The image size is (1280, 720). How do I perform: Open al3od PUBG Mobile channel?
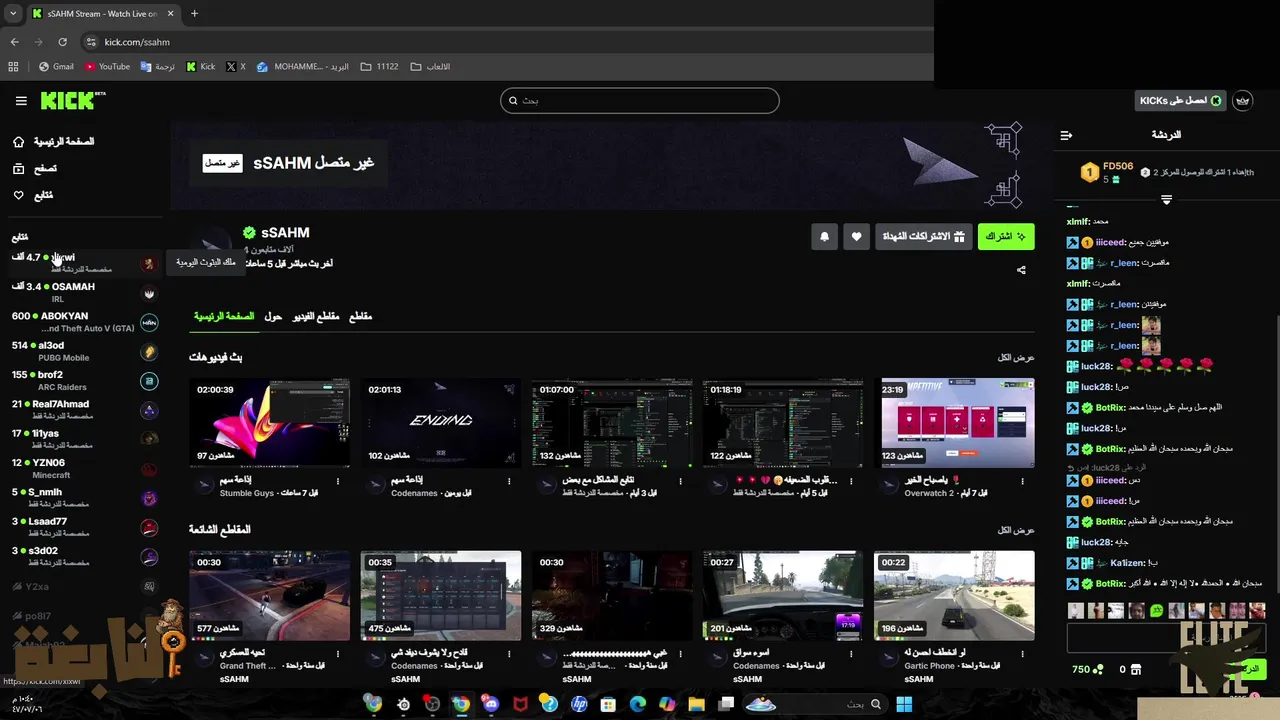pos(85,351)
